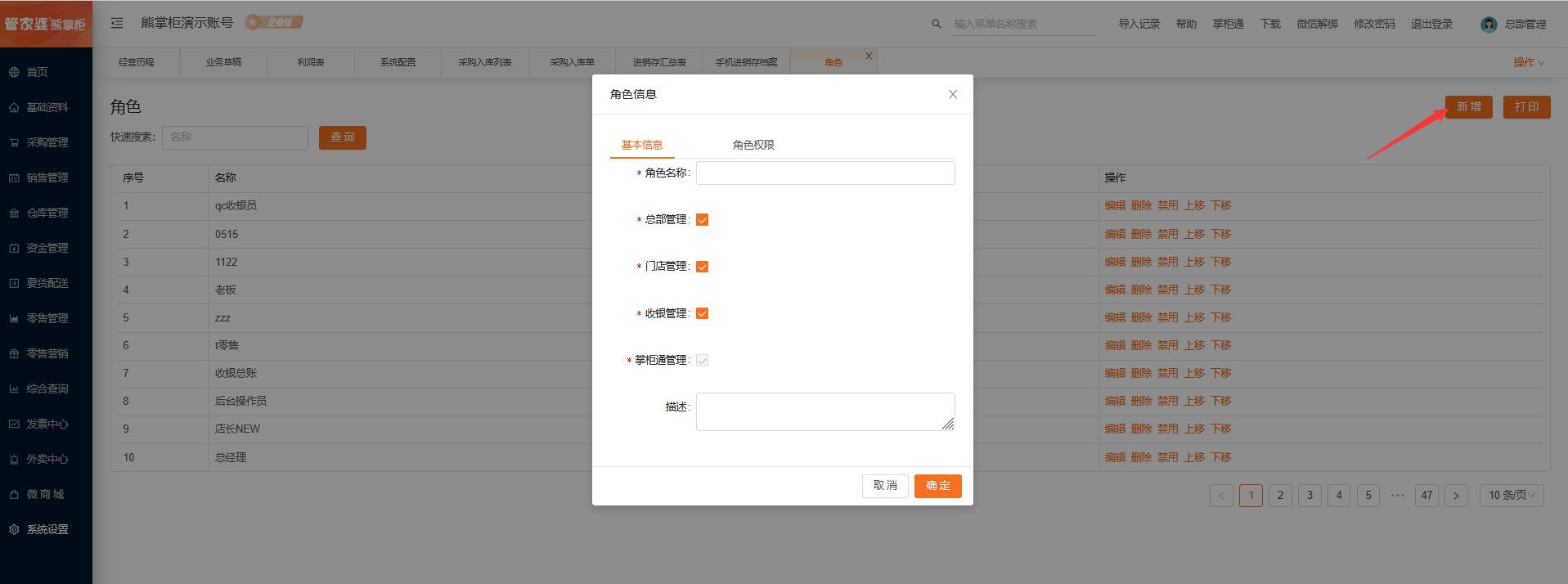Switch to 角色权限 tab in dialog
The height and width of the screenshot is (584, 1568).
[x=753, y=145]
